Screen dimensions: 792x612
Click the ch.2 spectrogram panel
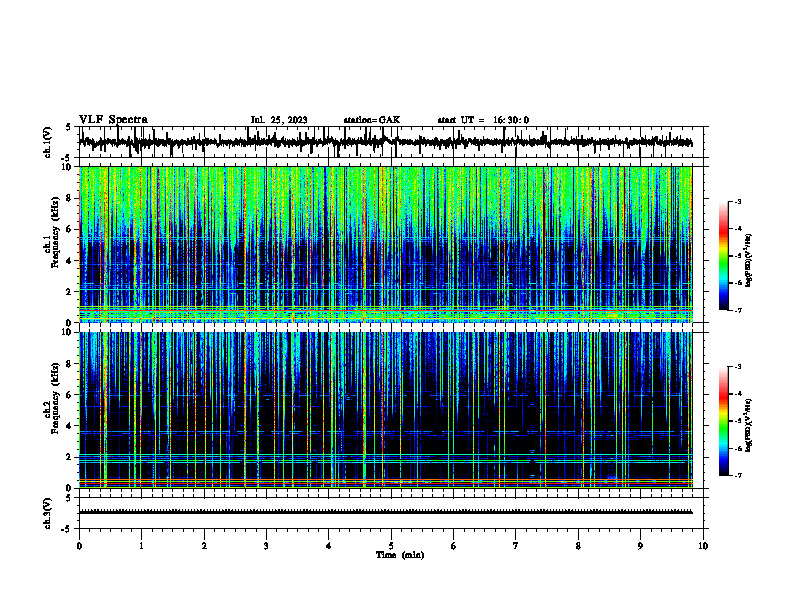click(x=385, y=410)
